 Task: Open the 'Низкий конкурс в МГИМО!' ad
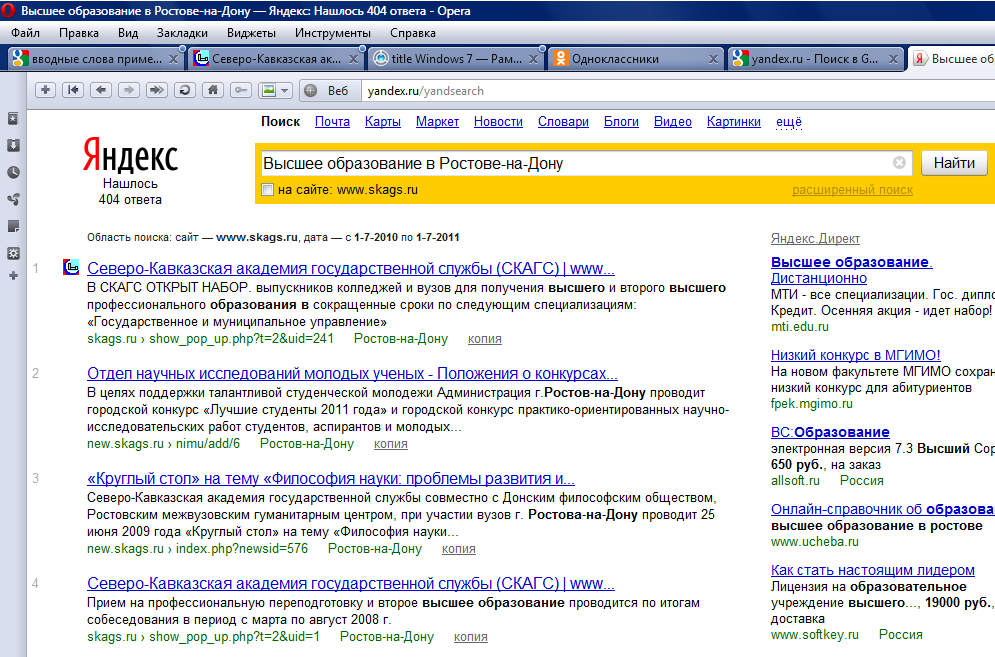(x=855, y=355)
